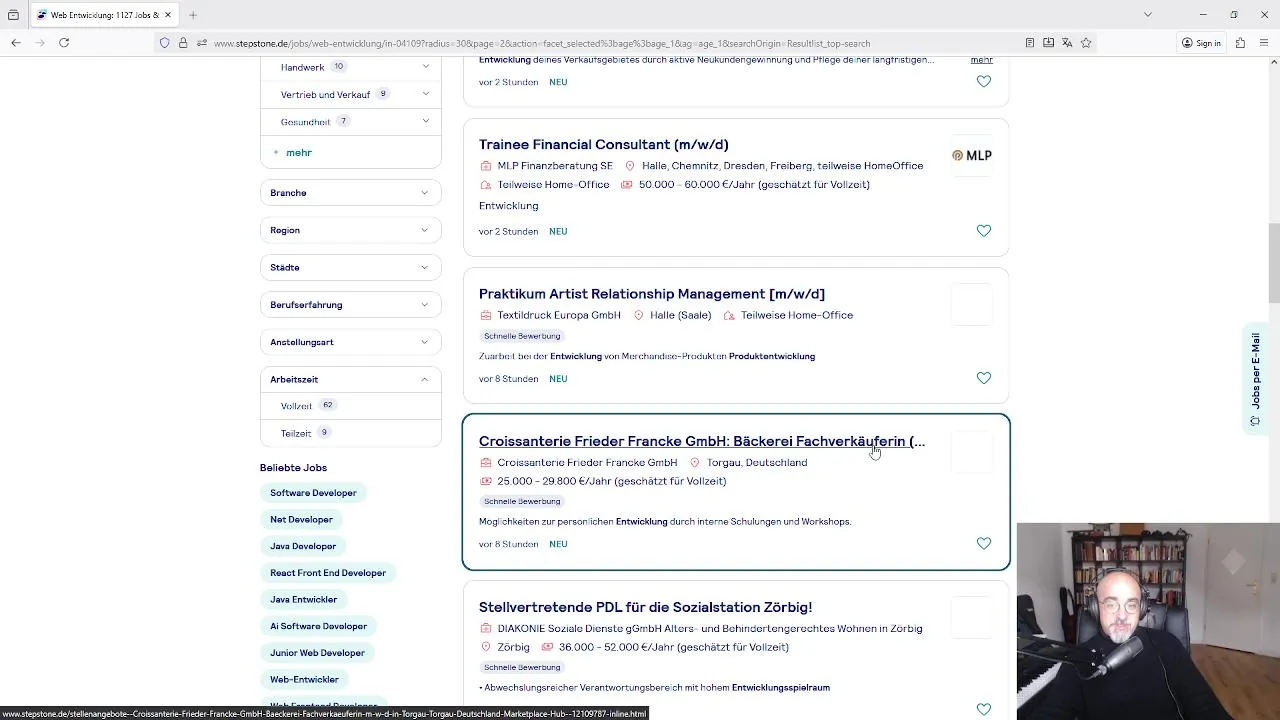Save the Trainee Financial Consultant job with the heart
1280x720 pixels.
pyautogui.click(x=983, y=231)
